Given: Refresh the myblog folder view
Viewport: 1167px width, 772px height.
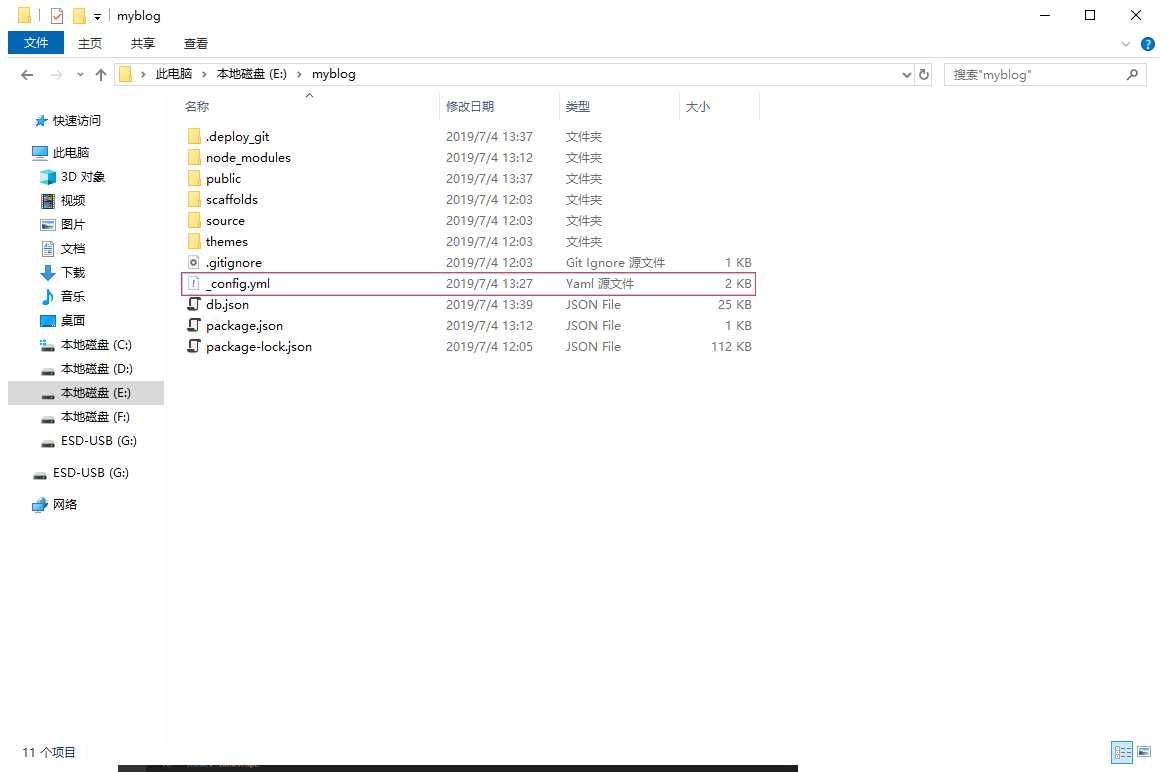Looking at the screenshot, I should (924, 74).
